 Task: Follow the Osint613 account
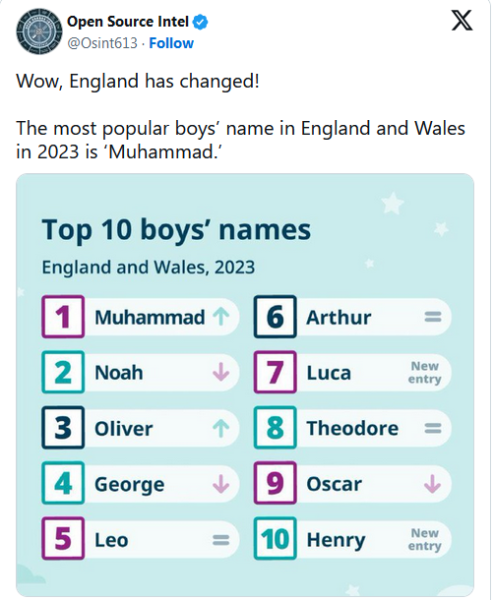pos(171,43)
